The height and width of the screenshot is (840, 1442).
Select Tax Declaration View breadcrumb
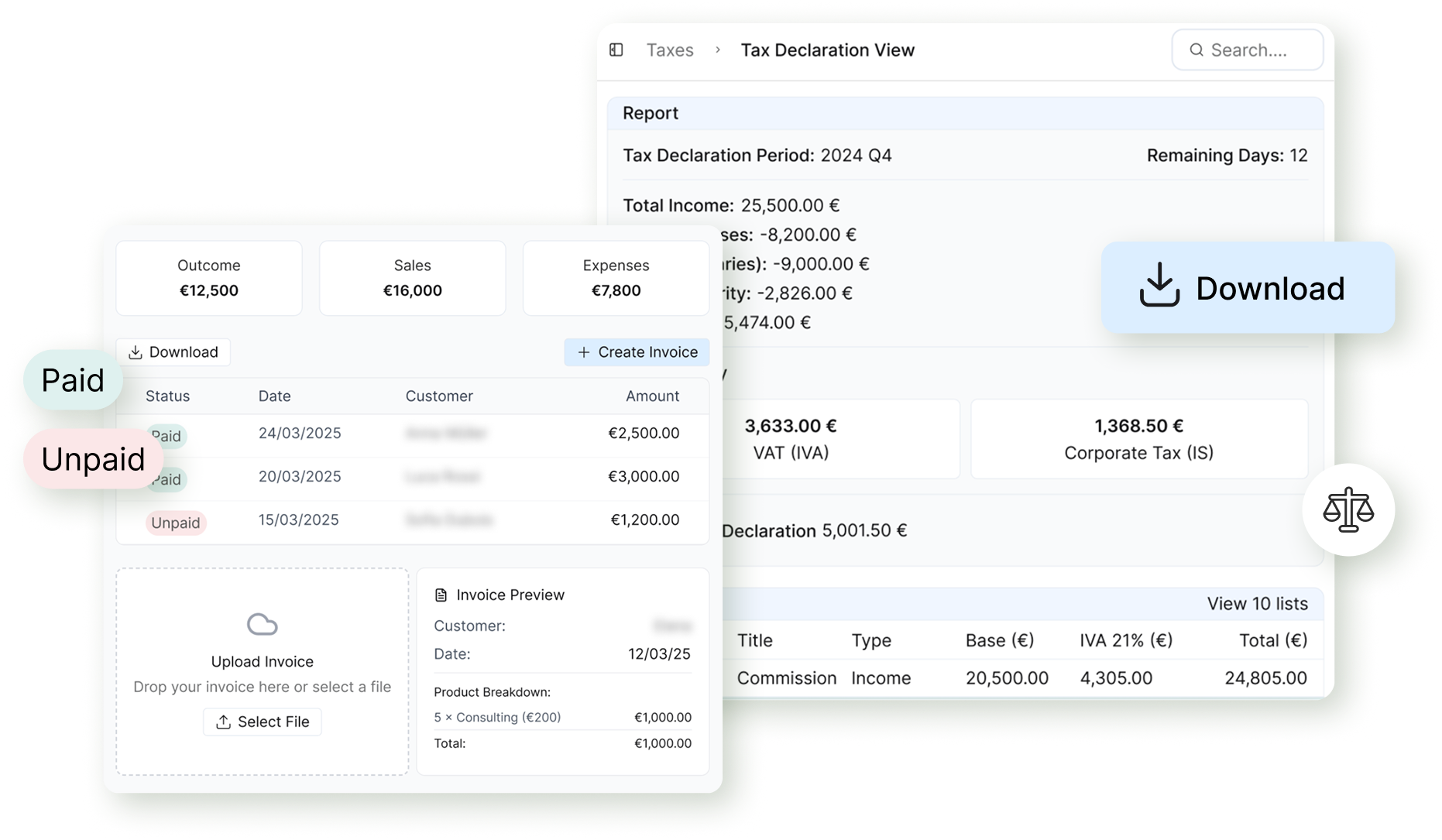827,50
